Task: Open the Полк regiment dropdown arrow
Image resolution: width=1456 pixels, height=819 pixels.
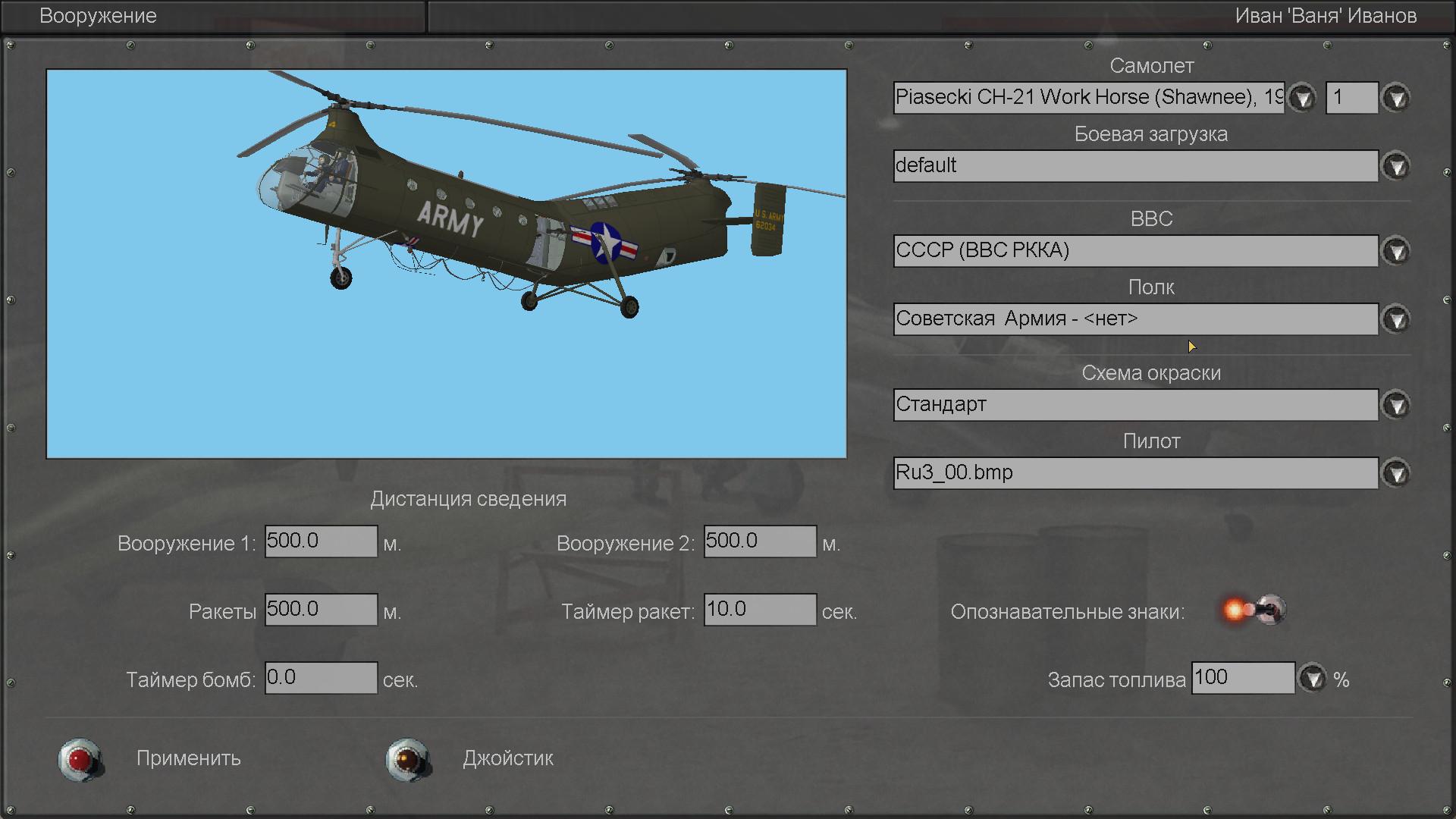Action: click(x=1395, y=319)
